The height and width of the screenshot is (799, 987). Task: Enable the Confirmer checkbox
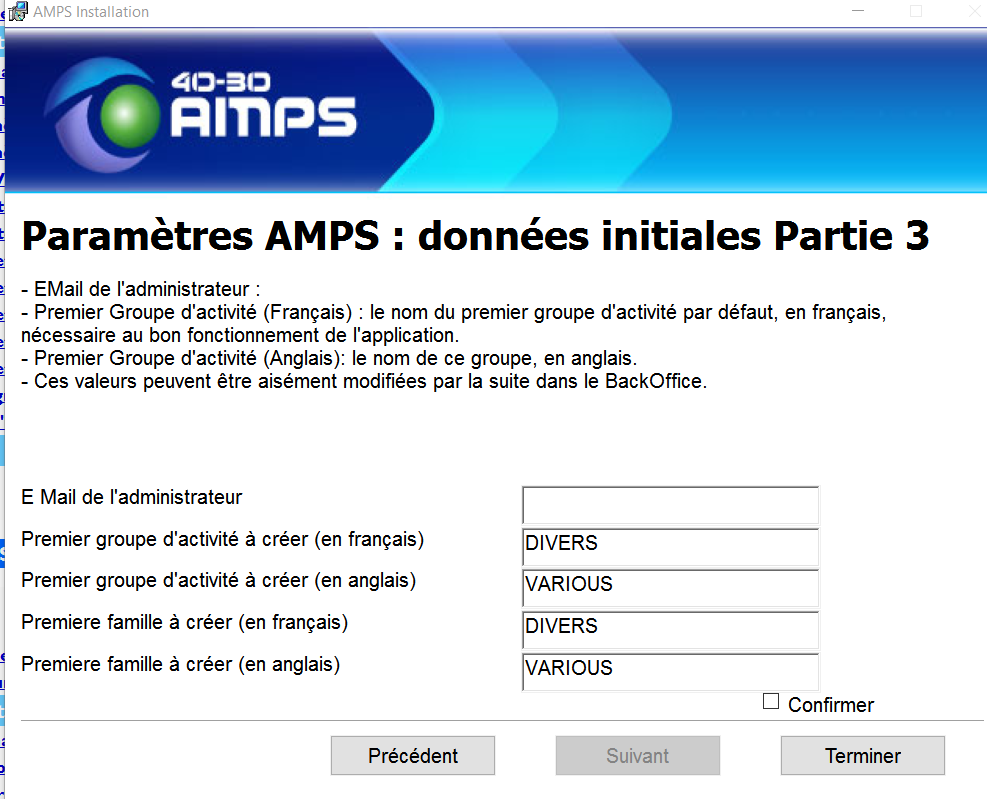[x=771, y=702]
